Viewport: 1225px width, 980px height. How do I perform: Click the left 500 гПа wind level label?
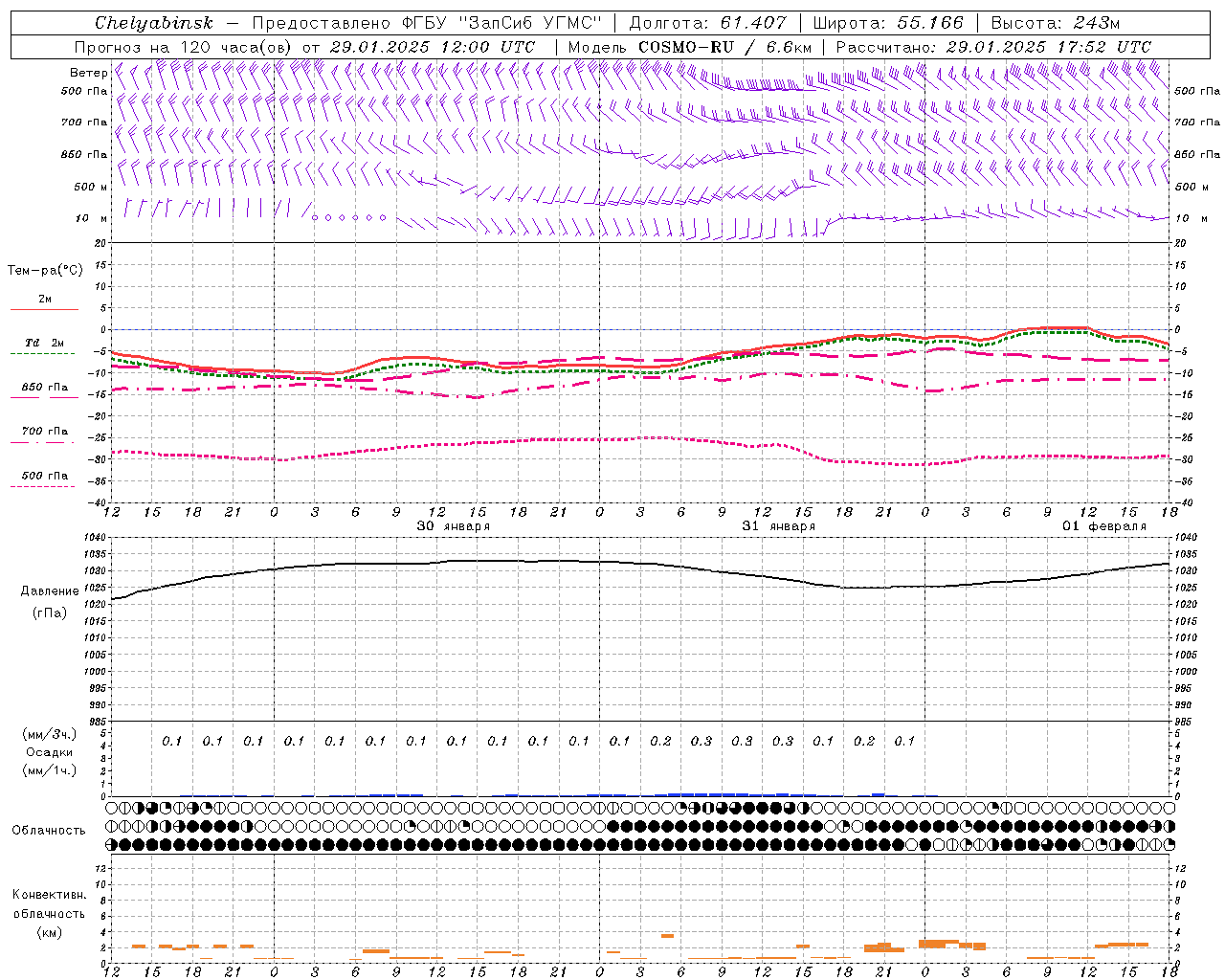click(84, 91)
